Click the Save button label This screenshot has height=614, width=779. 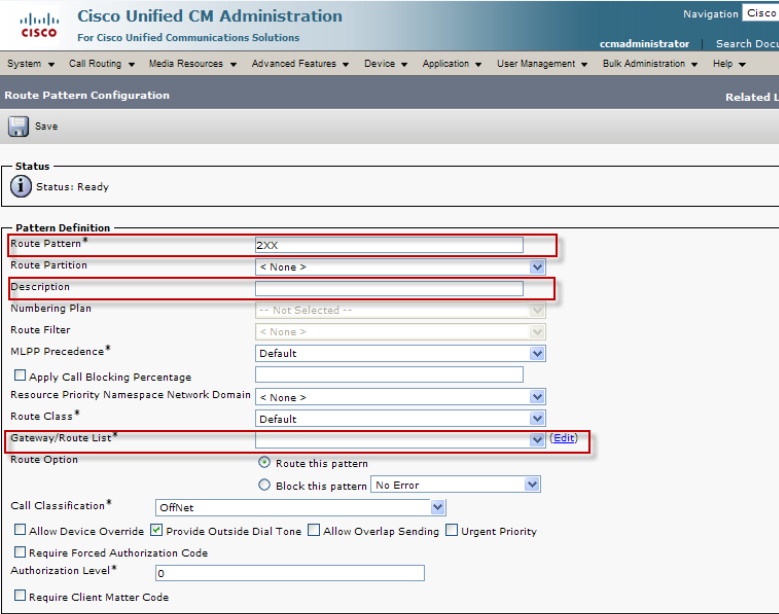(x=46, y=126)
